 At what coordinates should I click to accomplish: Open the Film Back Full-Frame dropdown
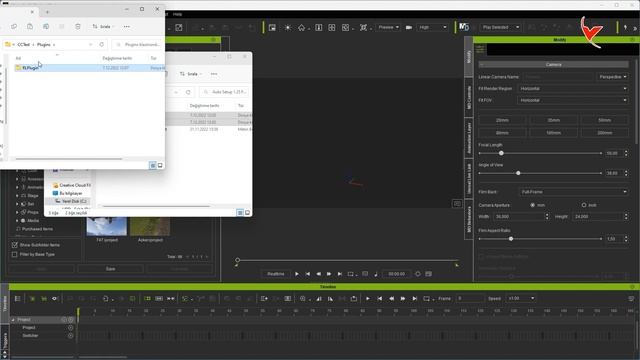pyautogui.click(x=573, y=192)
